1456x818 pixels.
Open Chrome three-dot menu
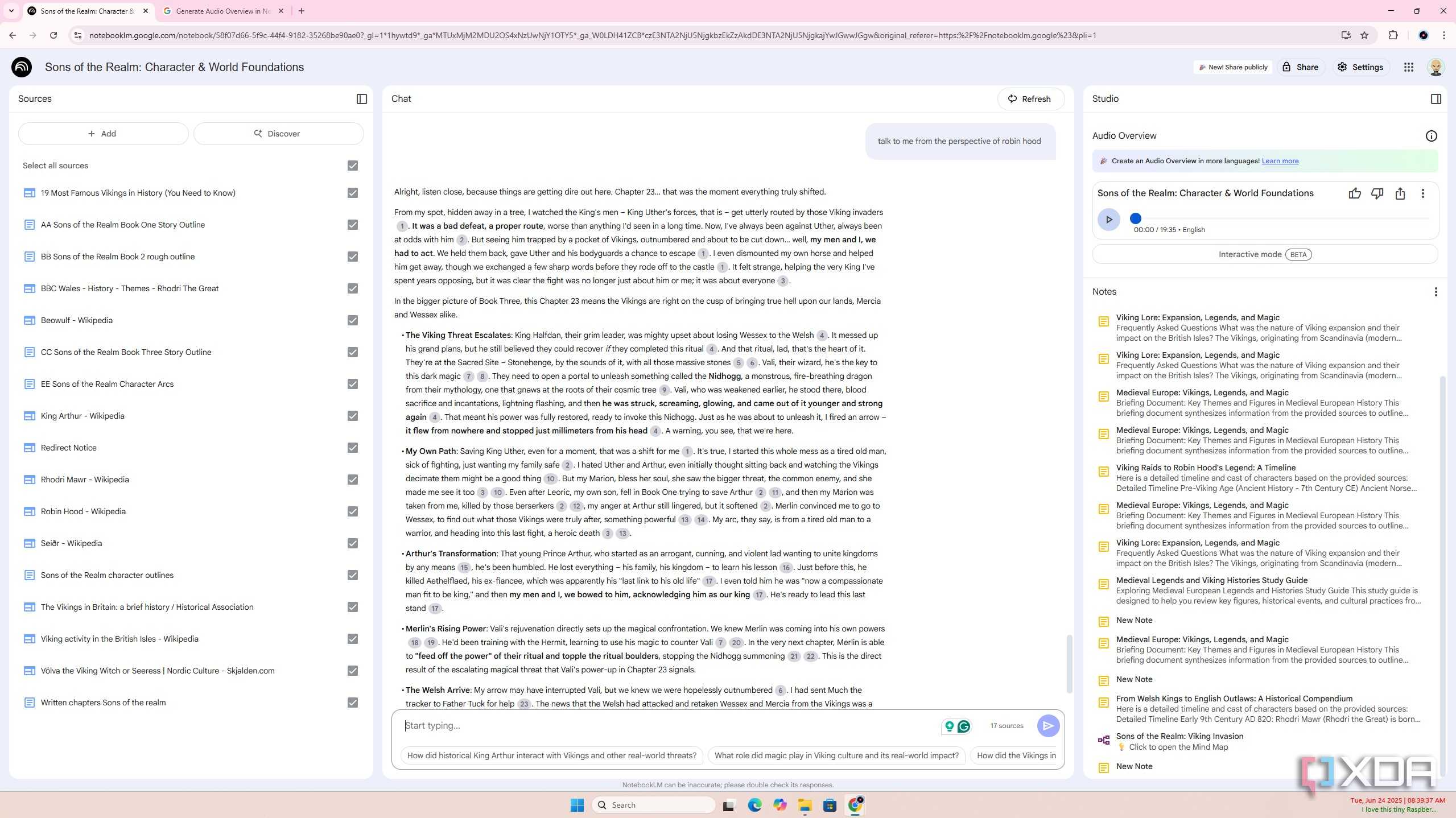coord(1444,35)
